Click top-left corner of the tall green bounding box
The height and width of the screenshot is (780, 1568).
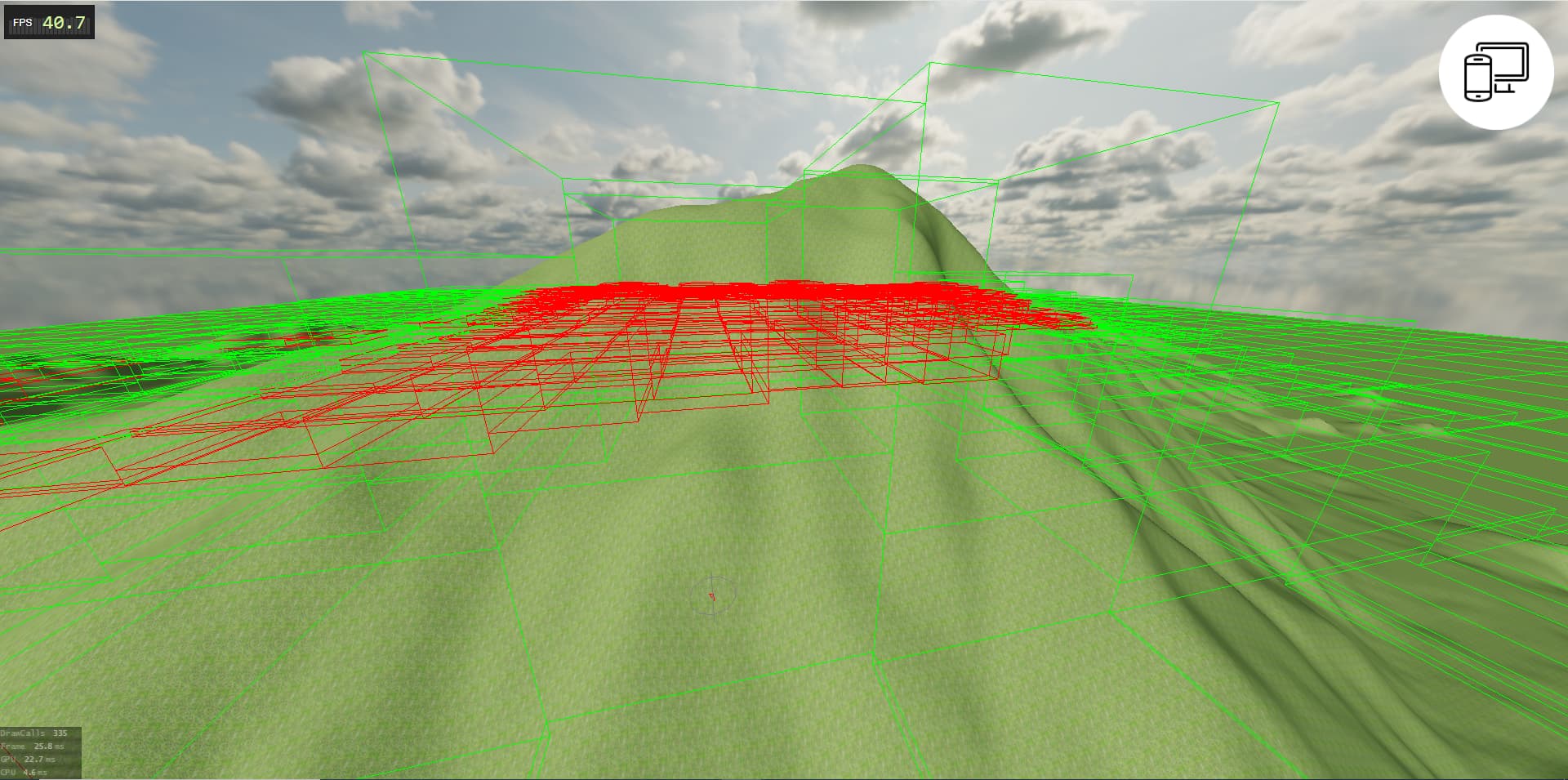tap(364, 53)
